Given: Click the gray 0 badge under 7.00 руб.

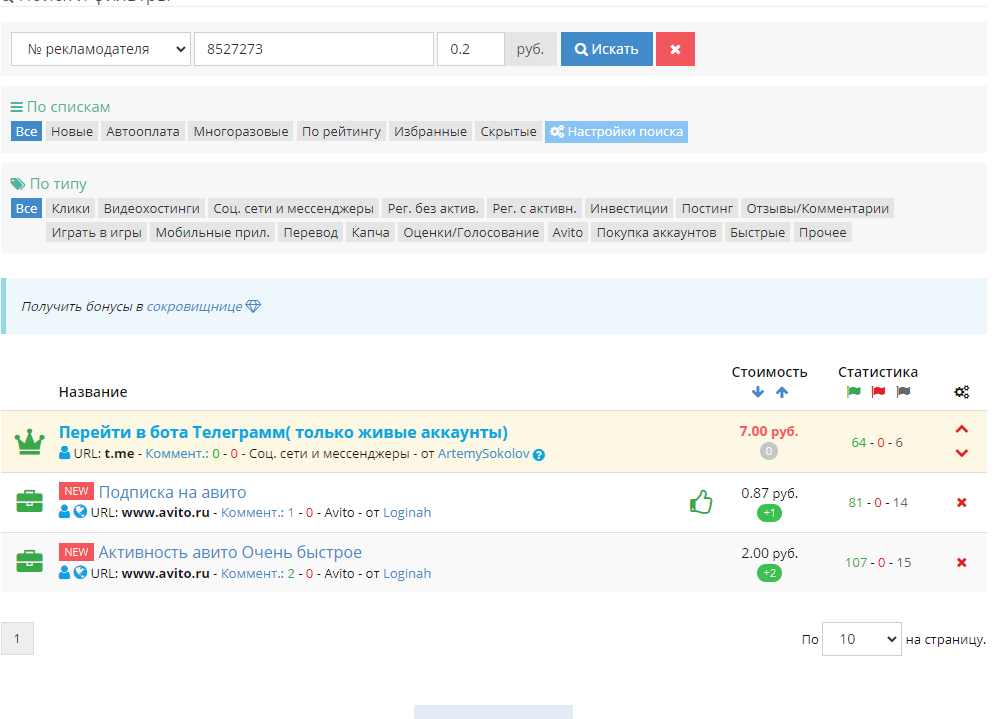Looking at the screenshot, I should pyautogui.click(x=769, y=451).
